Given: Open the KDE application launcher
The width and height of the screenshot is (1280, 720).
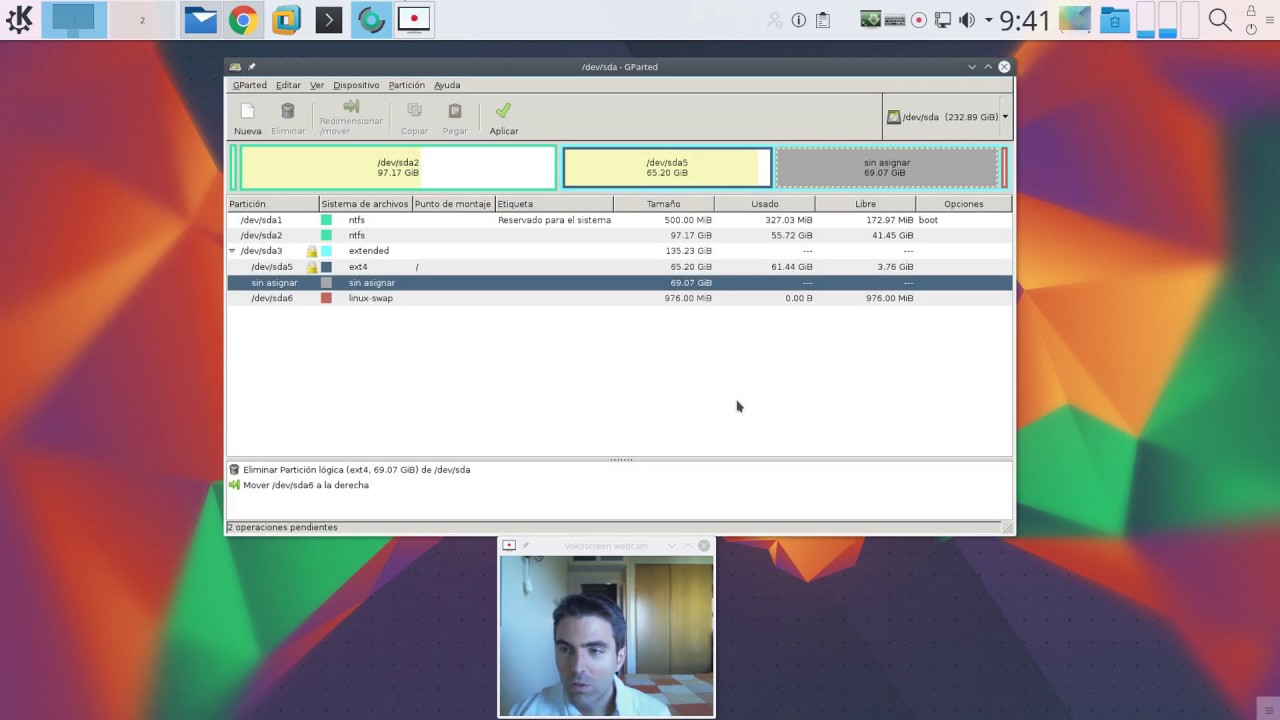Looking at the screenshot, I should pos(19,19).
